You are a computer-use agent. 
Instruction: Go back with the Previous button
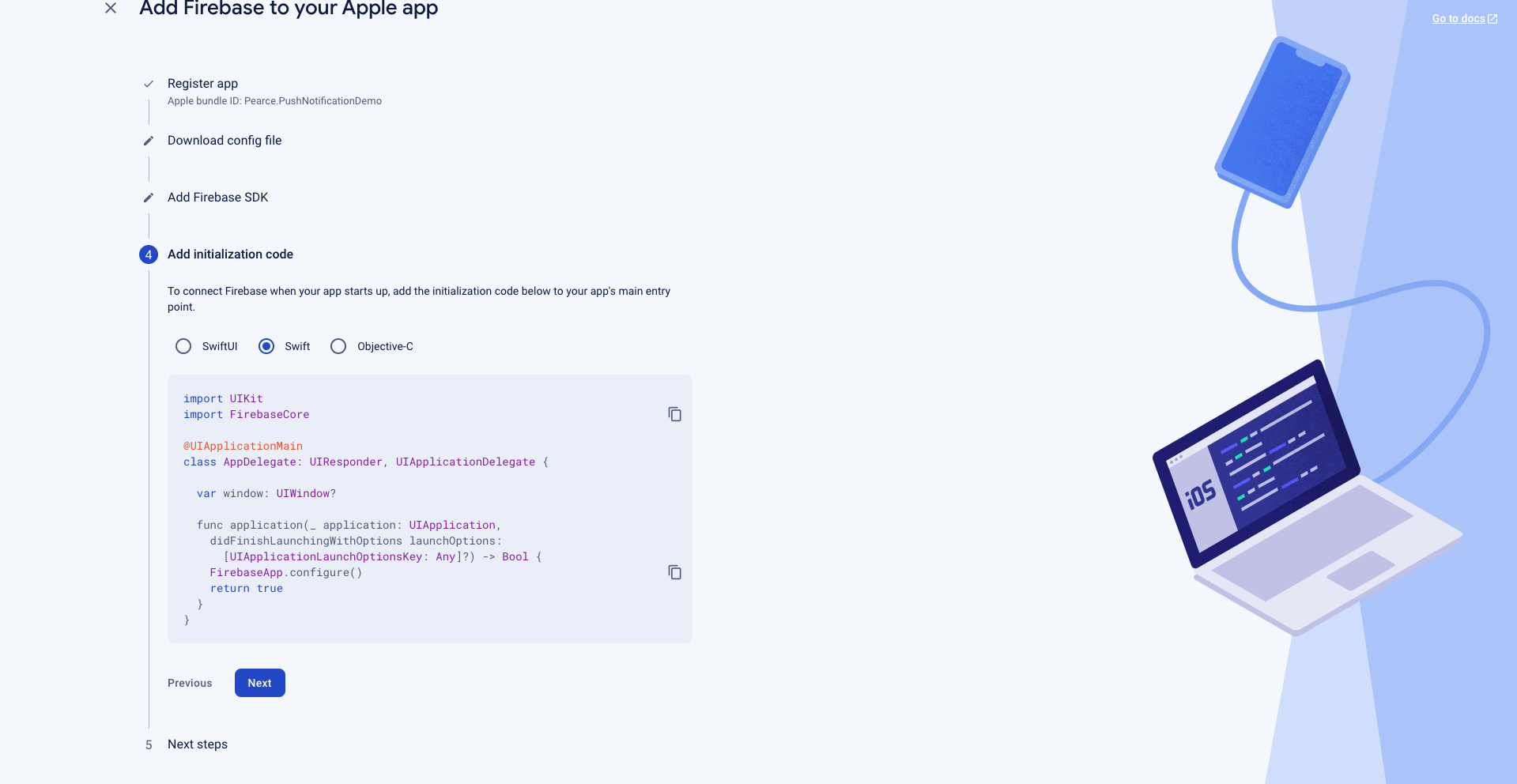tap(190, 683)
